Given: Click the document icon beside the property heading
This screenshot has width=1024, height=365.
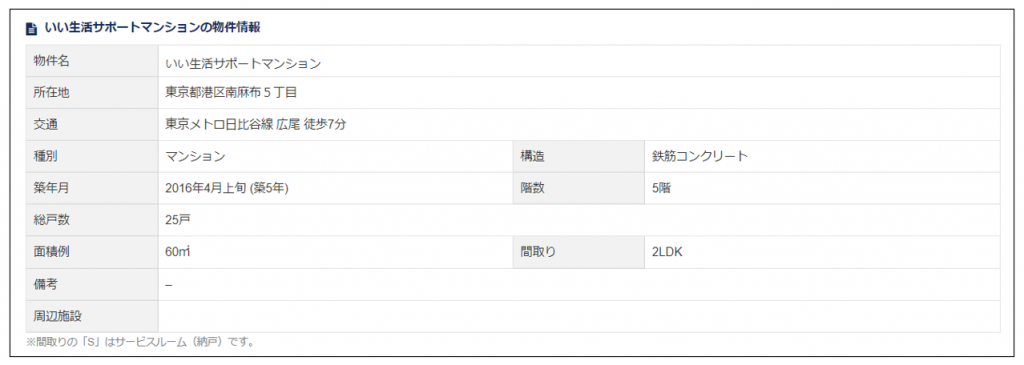Looking at the screenshot, I should 30,28.
